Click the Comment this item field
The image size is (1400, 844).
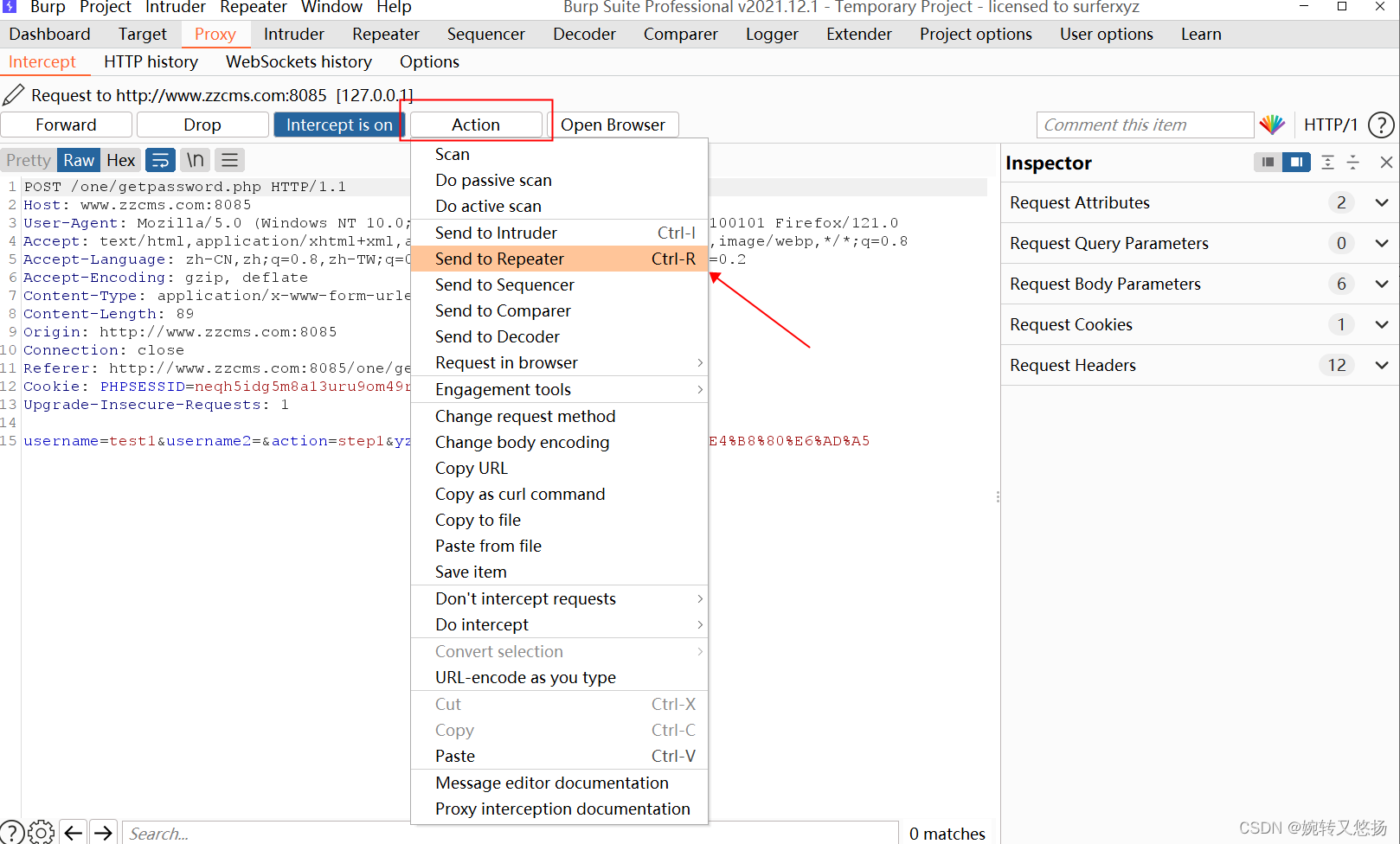1145,125
